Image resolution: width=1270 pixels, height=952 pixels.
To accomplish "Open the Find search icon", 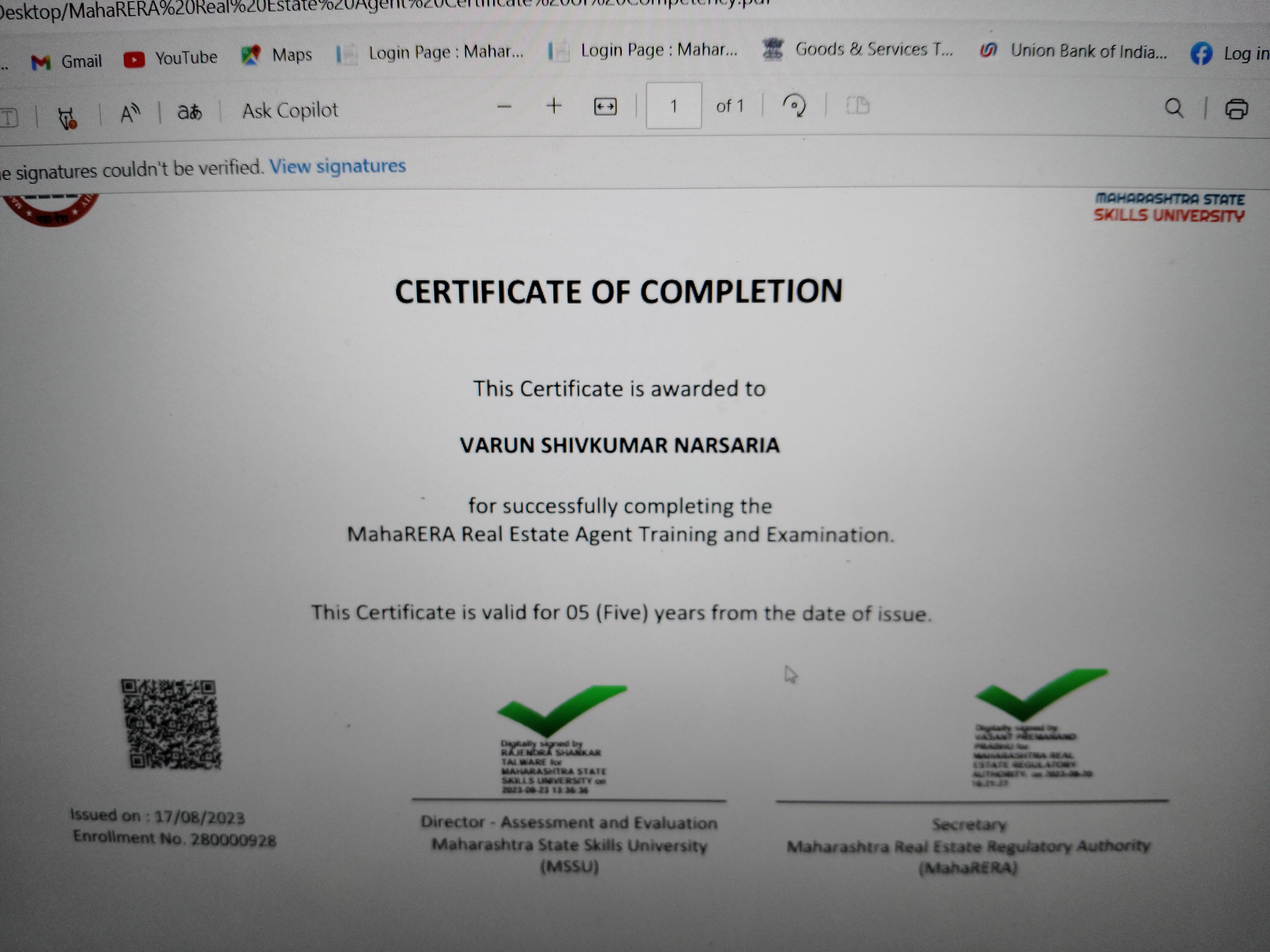I will point(1174,108).
